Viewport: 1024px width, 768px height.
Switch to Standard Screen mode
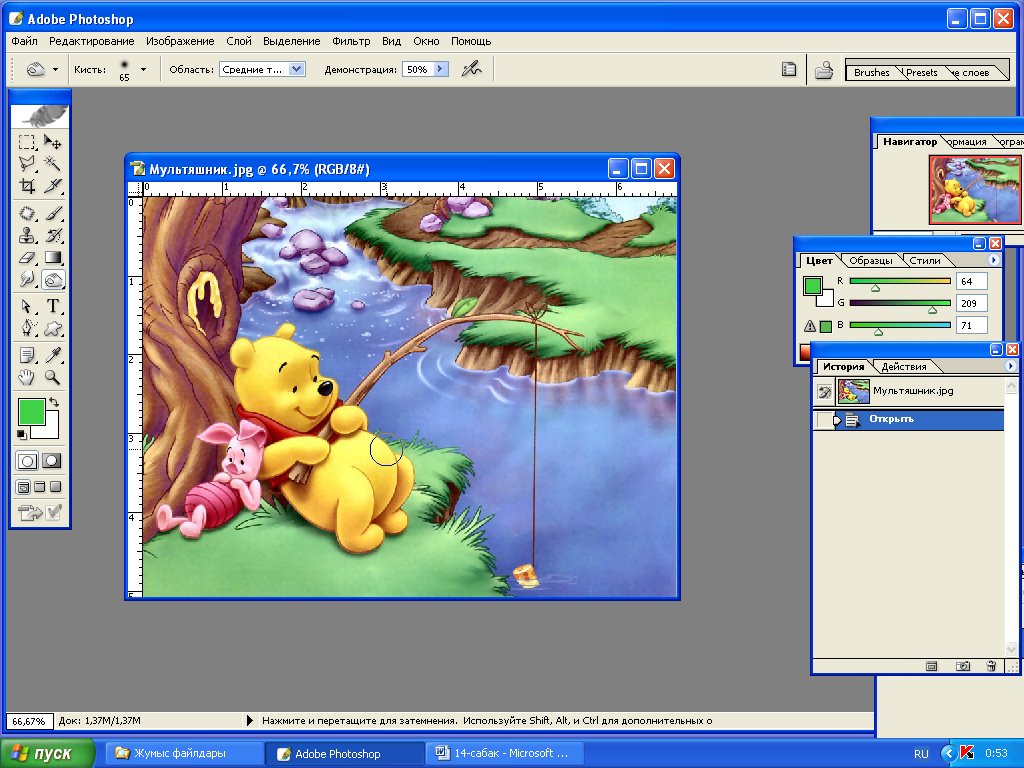click(23, 487)
